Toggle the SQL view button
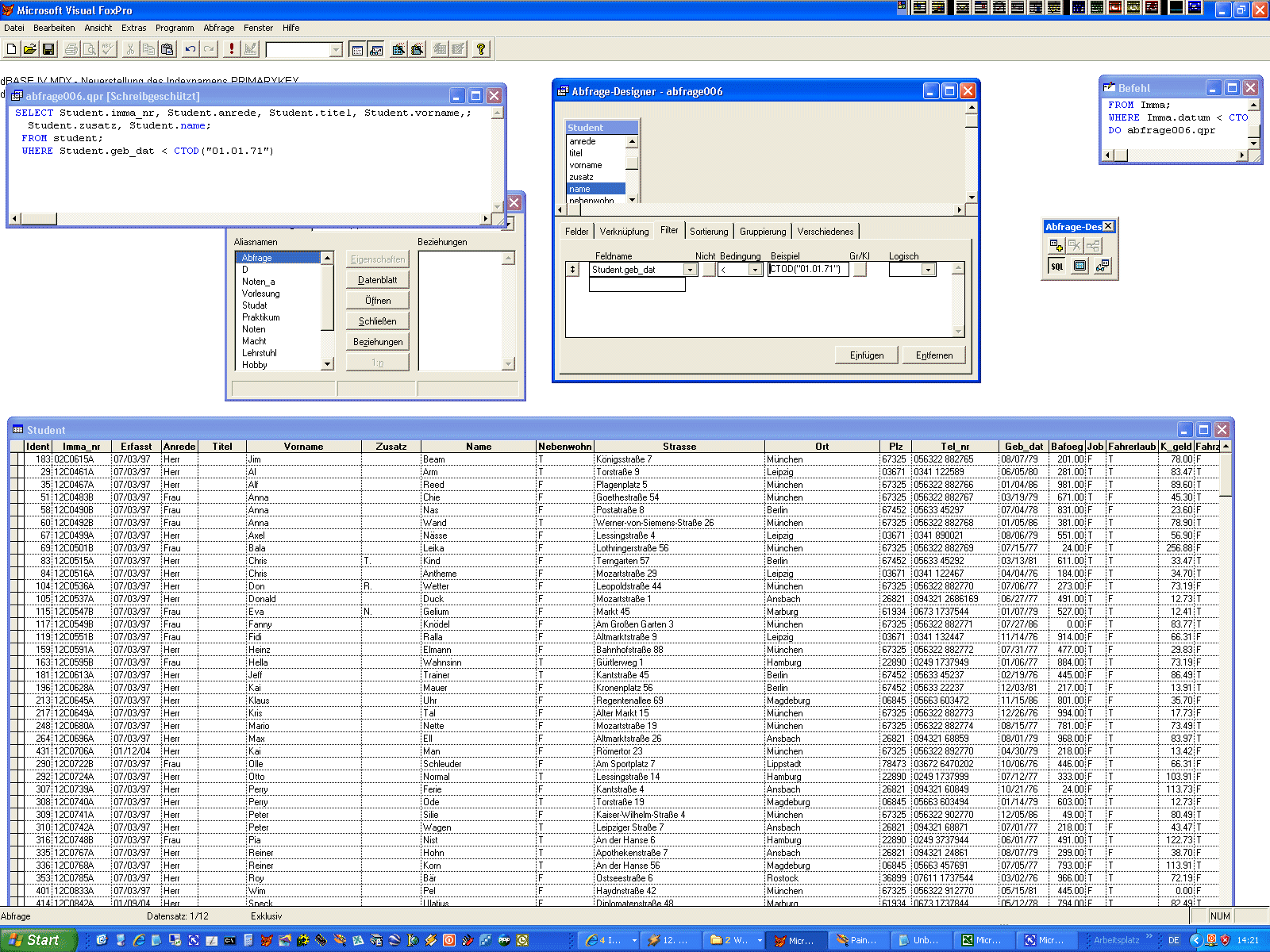Viewport: 1270px width, 952px height. pos(1056,267)
